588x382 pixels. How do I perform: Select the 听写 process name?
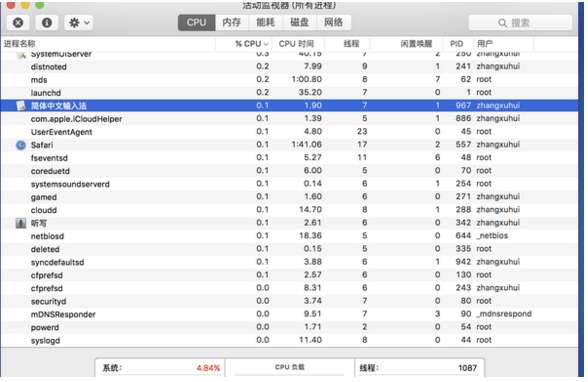(x=39, y=223)
